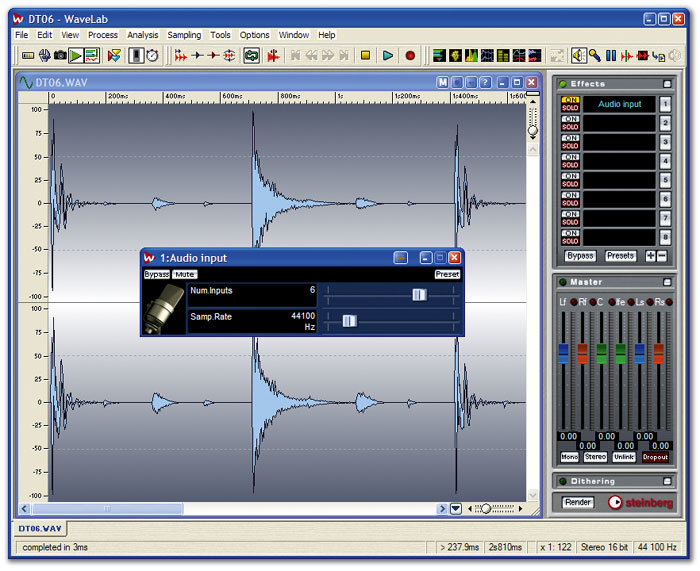Collapse the Master panel section

click(x=667, y=282)
